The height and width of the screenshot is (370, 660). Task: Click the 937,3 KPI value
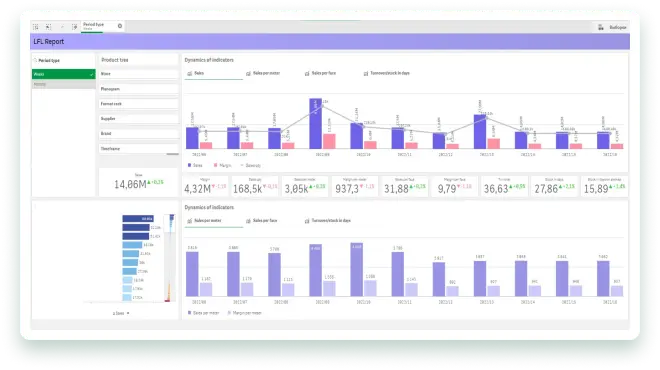click(x=347, y=189)
